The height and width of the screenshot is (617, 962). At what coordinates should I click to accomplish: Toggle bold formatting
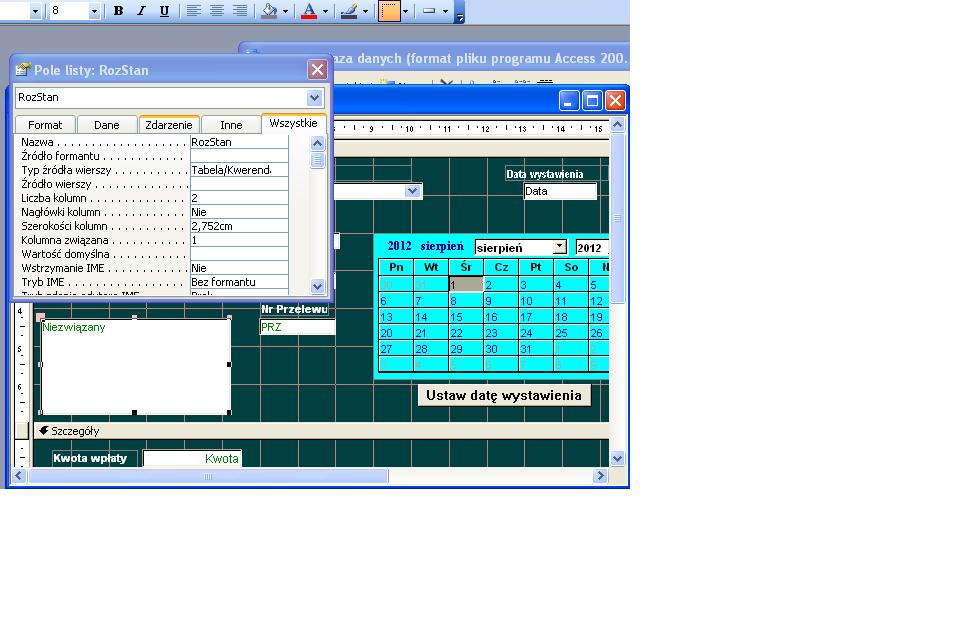pyautogui.click(x=117, y=12)
